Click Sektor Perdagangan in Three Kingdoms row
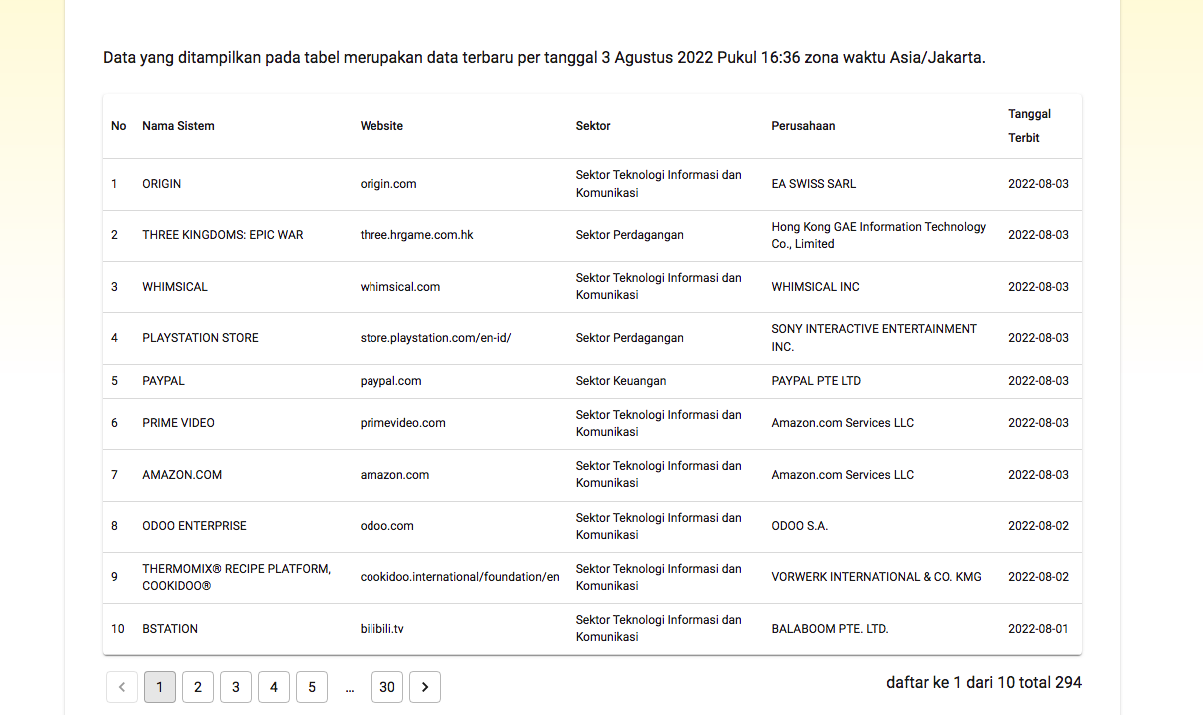This screenshot has width=1203, height=715. (630, 235)
